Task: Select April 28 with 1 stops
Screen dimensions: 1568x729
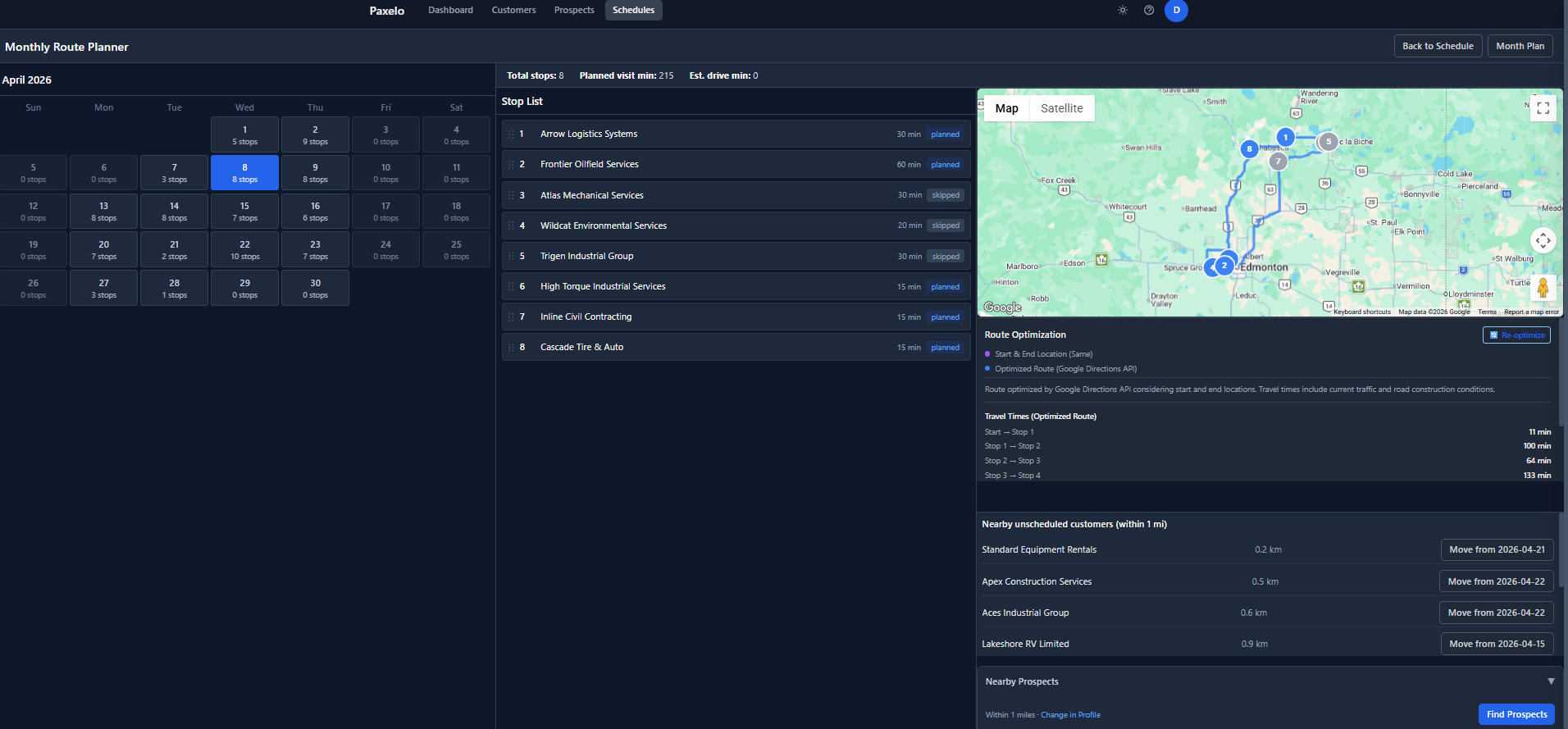Action: pos(174,289)
